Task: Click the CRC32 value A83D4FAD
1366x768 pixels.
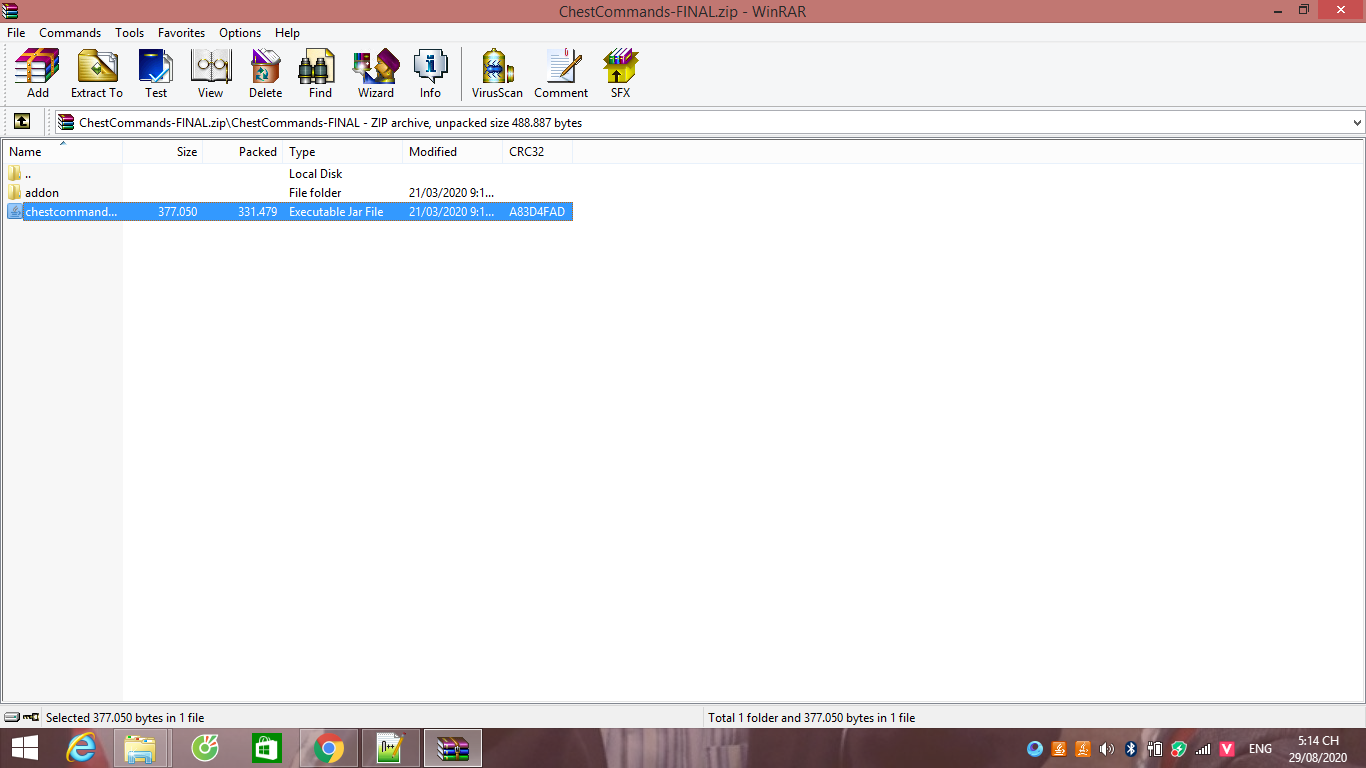Action: coord(537,212)
